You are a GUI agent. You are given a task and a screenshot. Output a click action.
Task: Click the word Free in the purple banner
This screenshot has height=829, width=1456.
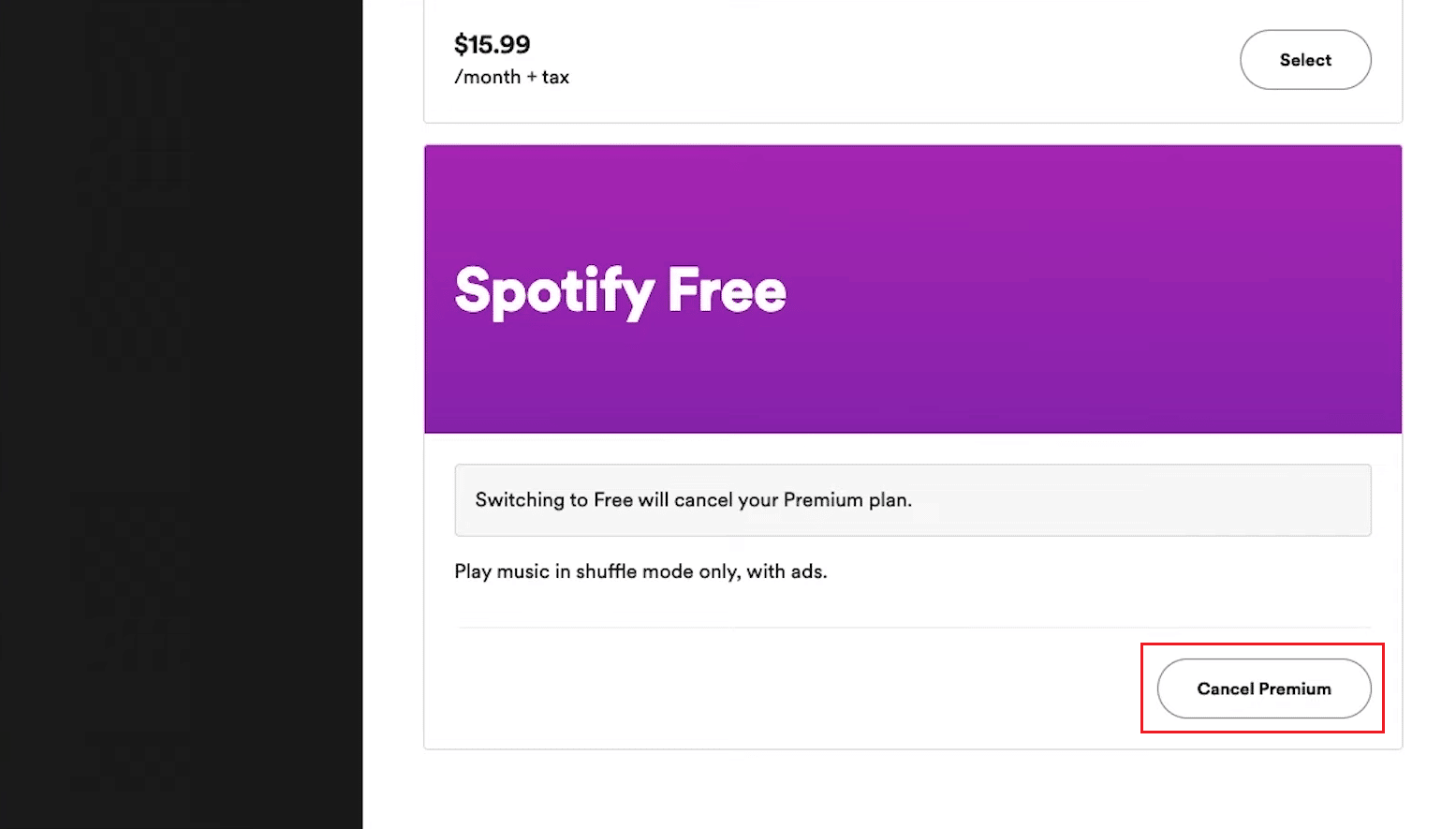click(728, 290)
